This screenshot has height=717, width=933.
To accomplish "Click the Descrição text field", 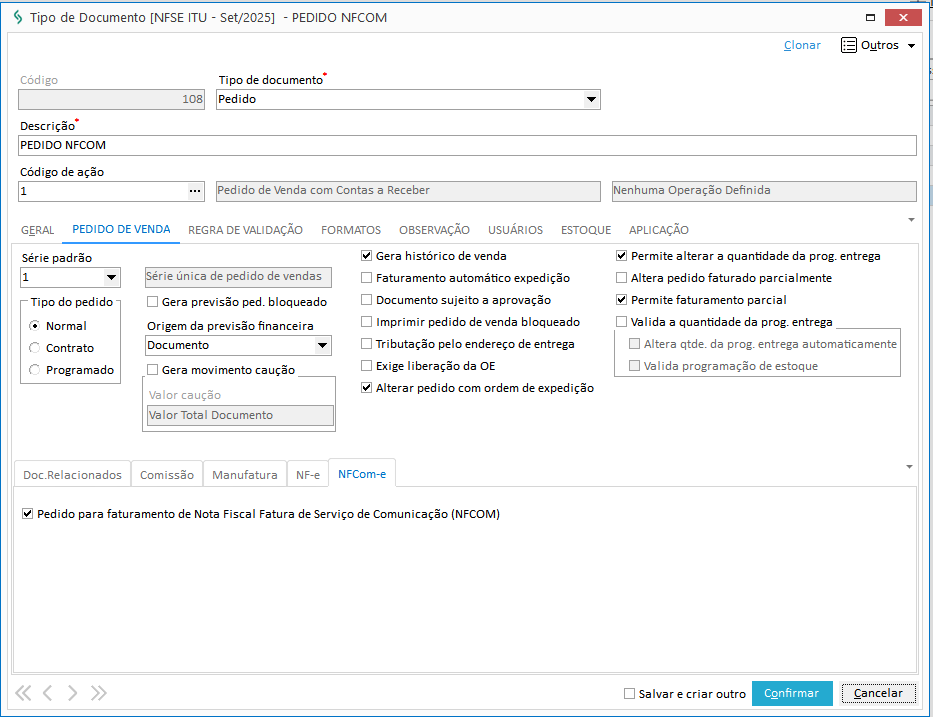I will (467, 145).
